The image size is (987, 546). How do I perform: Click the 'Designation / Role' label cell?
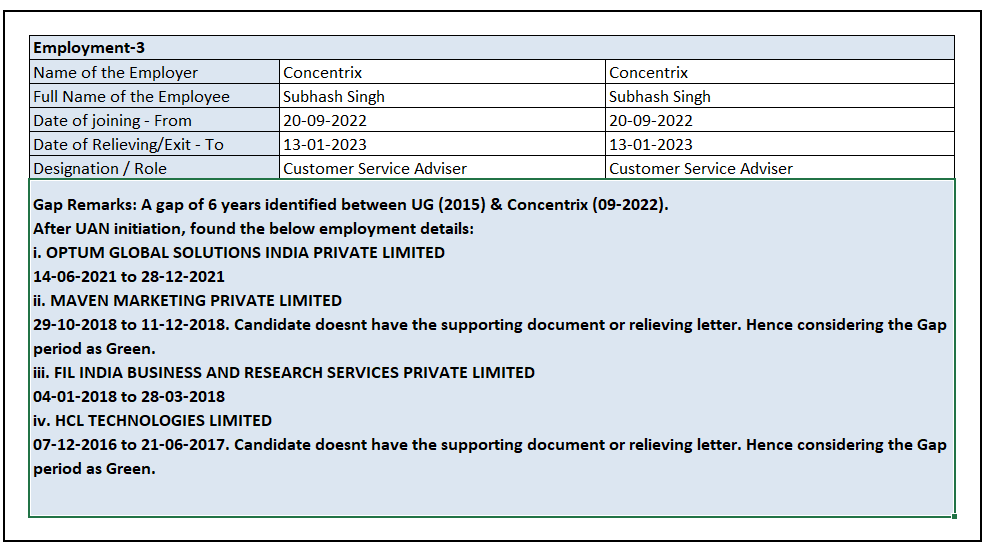coord(155,168)
